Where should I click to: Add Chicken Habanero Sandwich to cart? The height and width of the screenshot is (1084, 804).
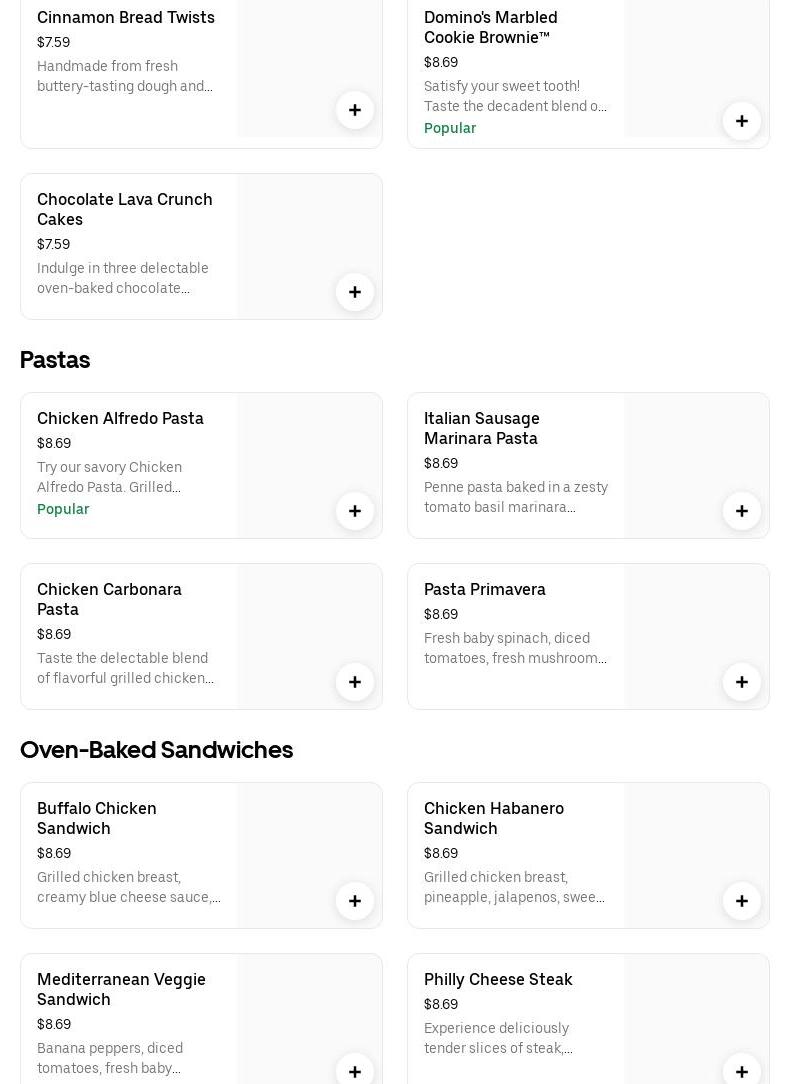[742, 901]
